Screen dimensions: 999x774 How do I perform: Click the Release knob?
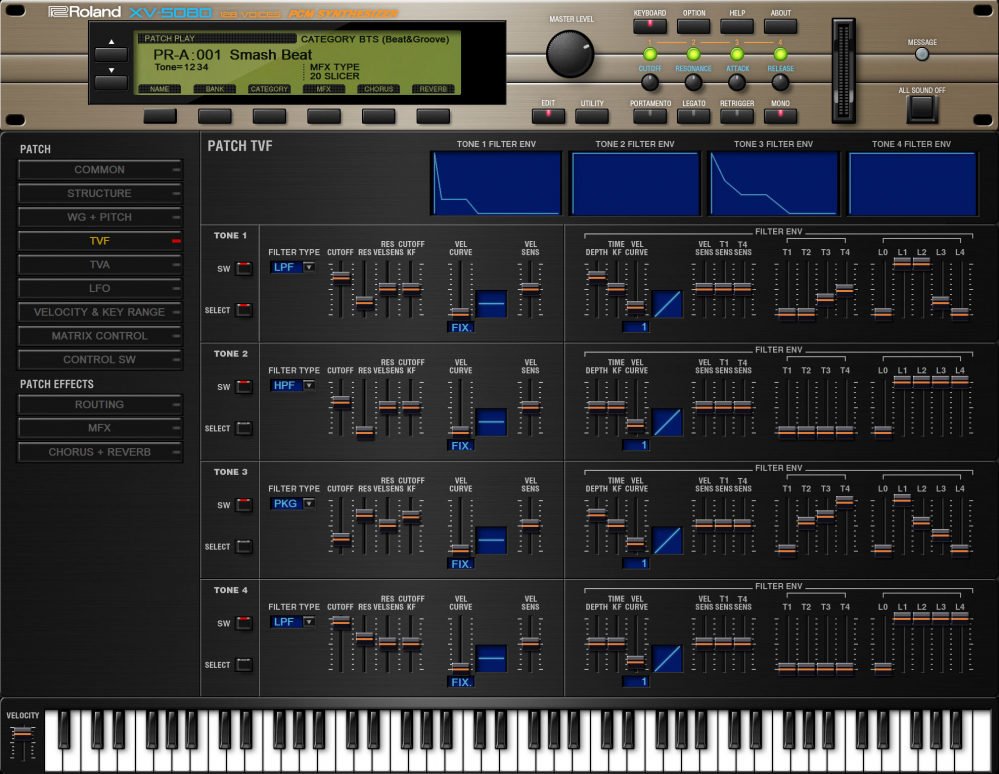click(x=780, y=82)
